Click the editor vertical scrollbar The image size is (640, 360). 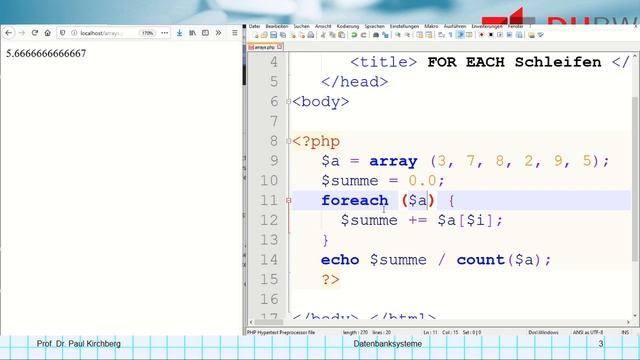pos(635,180)
